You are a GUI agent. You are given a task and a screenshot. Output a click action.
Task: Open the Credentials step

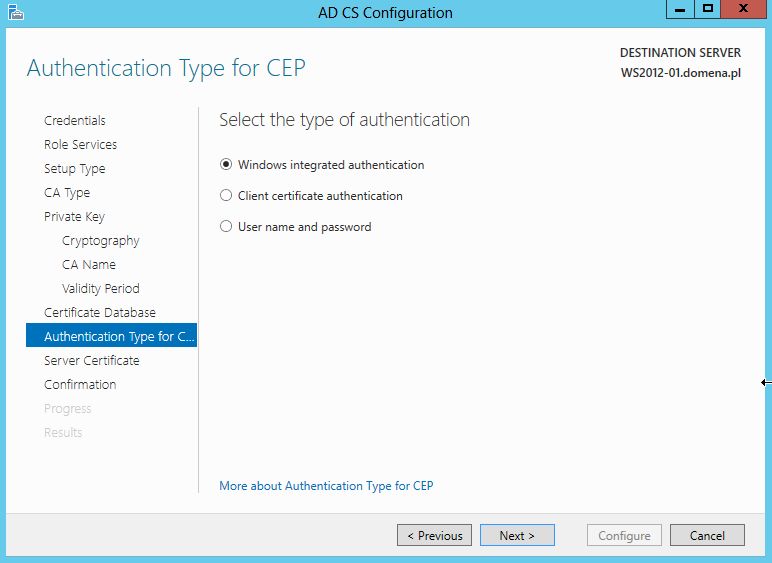[x=75, y=121]
